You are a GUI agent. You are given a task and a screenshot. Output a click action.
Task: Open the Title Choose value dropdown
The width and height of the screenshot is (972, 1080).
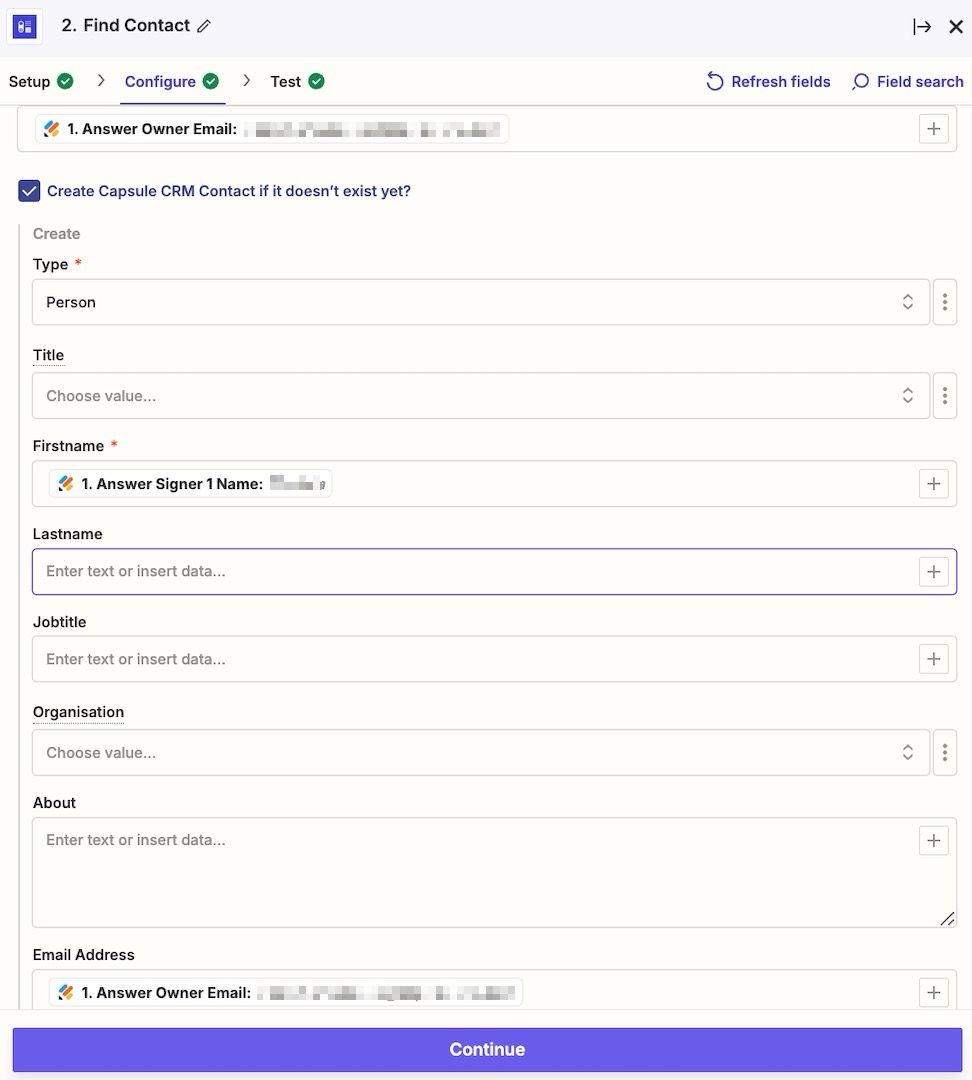pyautogui.click(x=481, y=395)
